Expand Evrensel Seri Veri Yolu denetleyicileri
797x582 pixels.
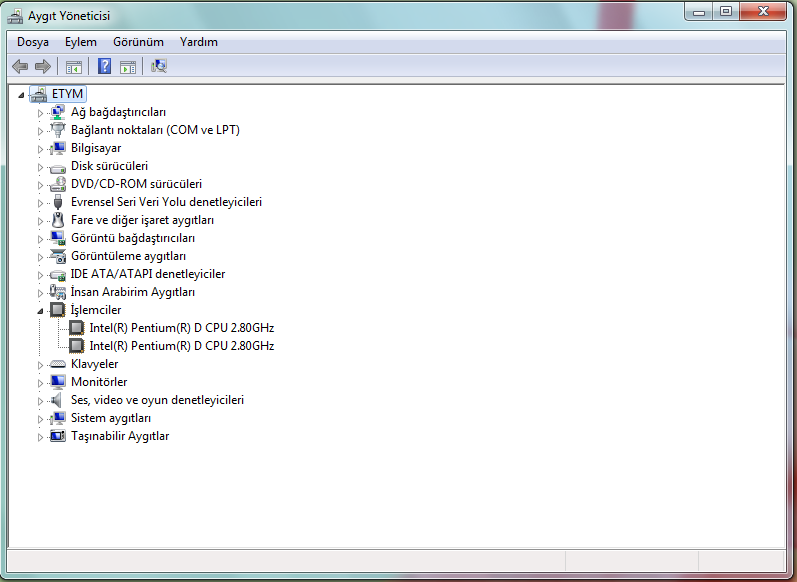(x=40, y=203)
